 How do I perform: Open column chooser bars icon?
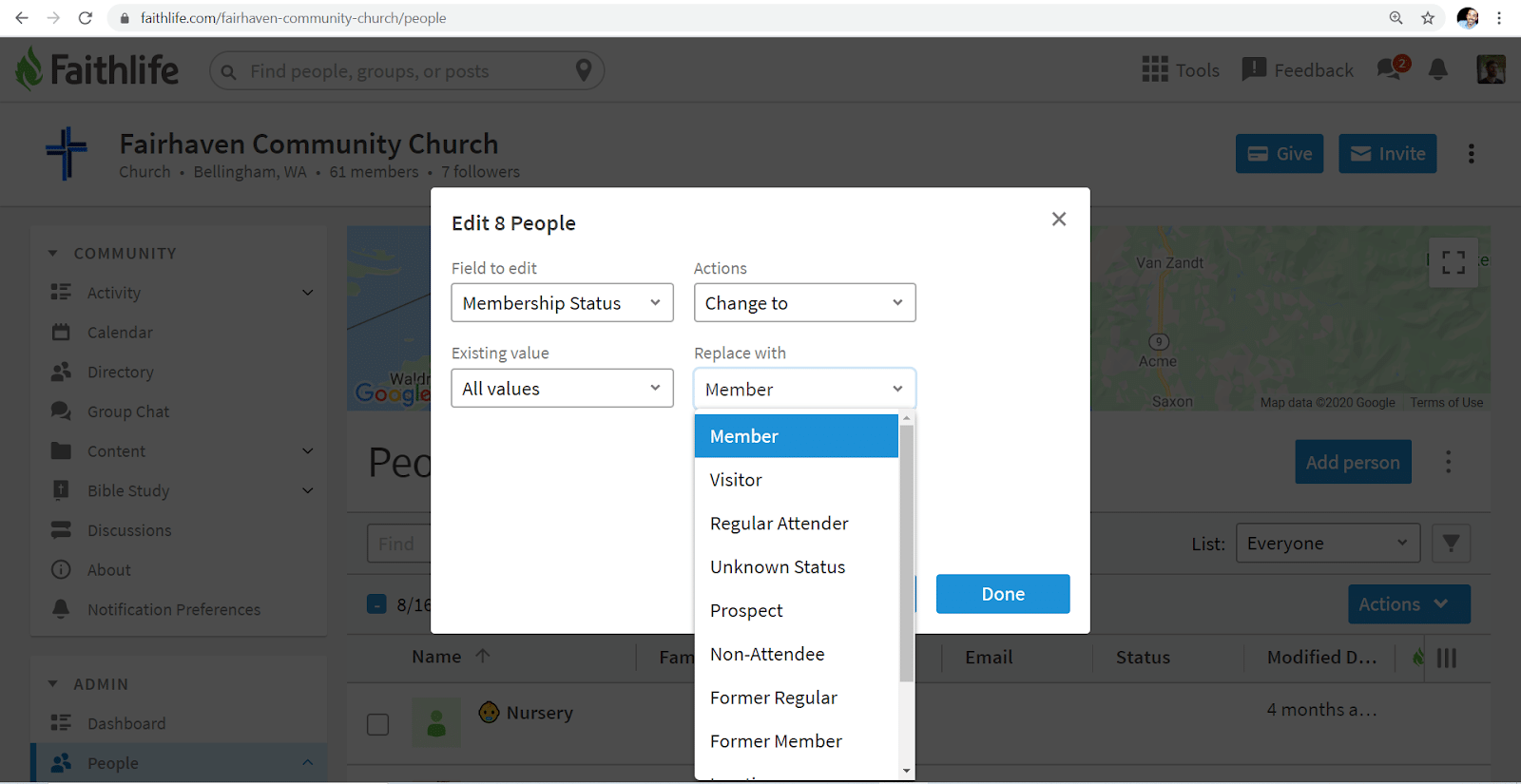coord(1447,658)
